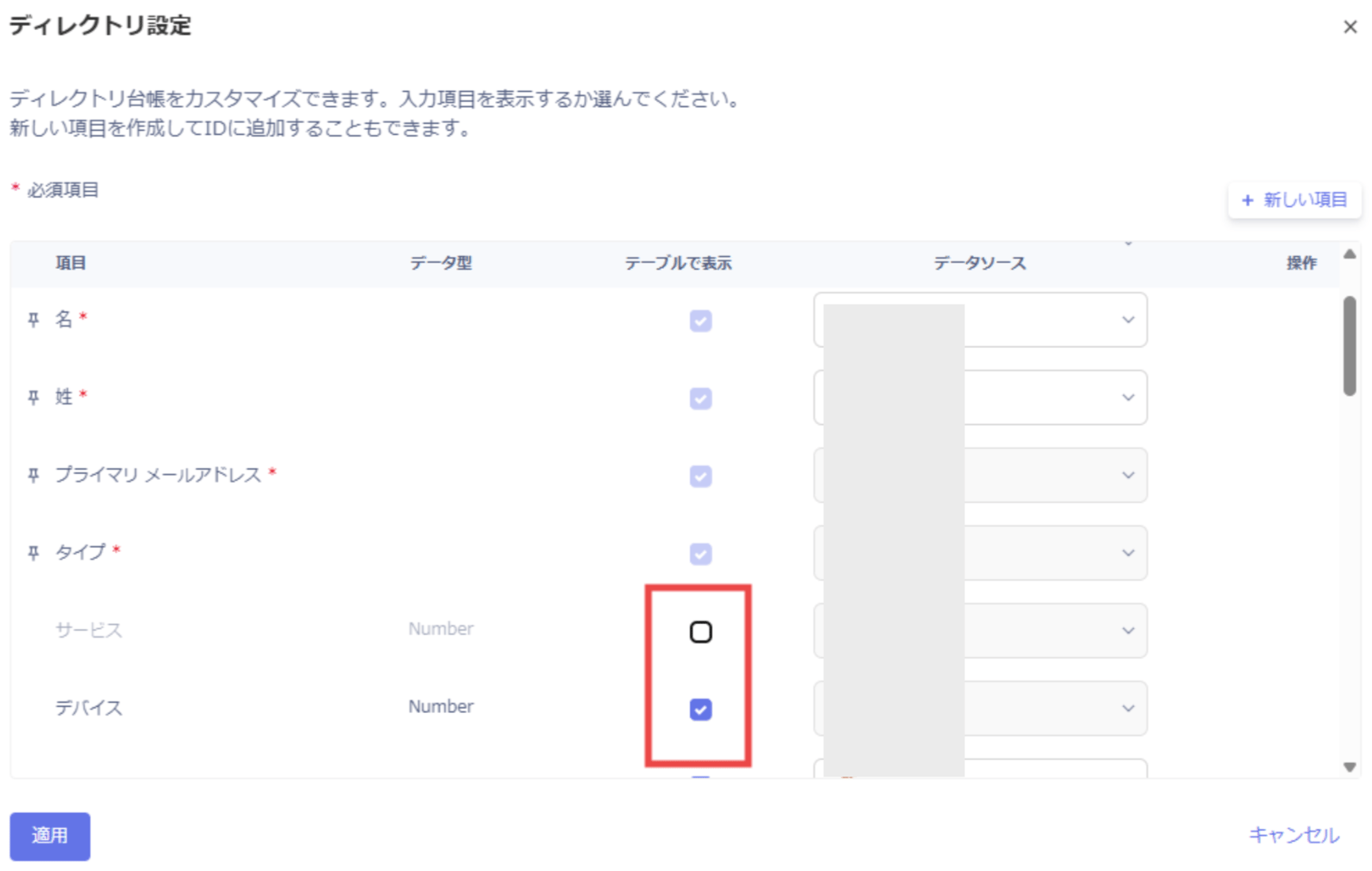1372x871 pixels.
Task: Open the データソース dropdown for 名
Action: 980,320
